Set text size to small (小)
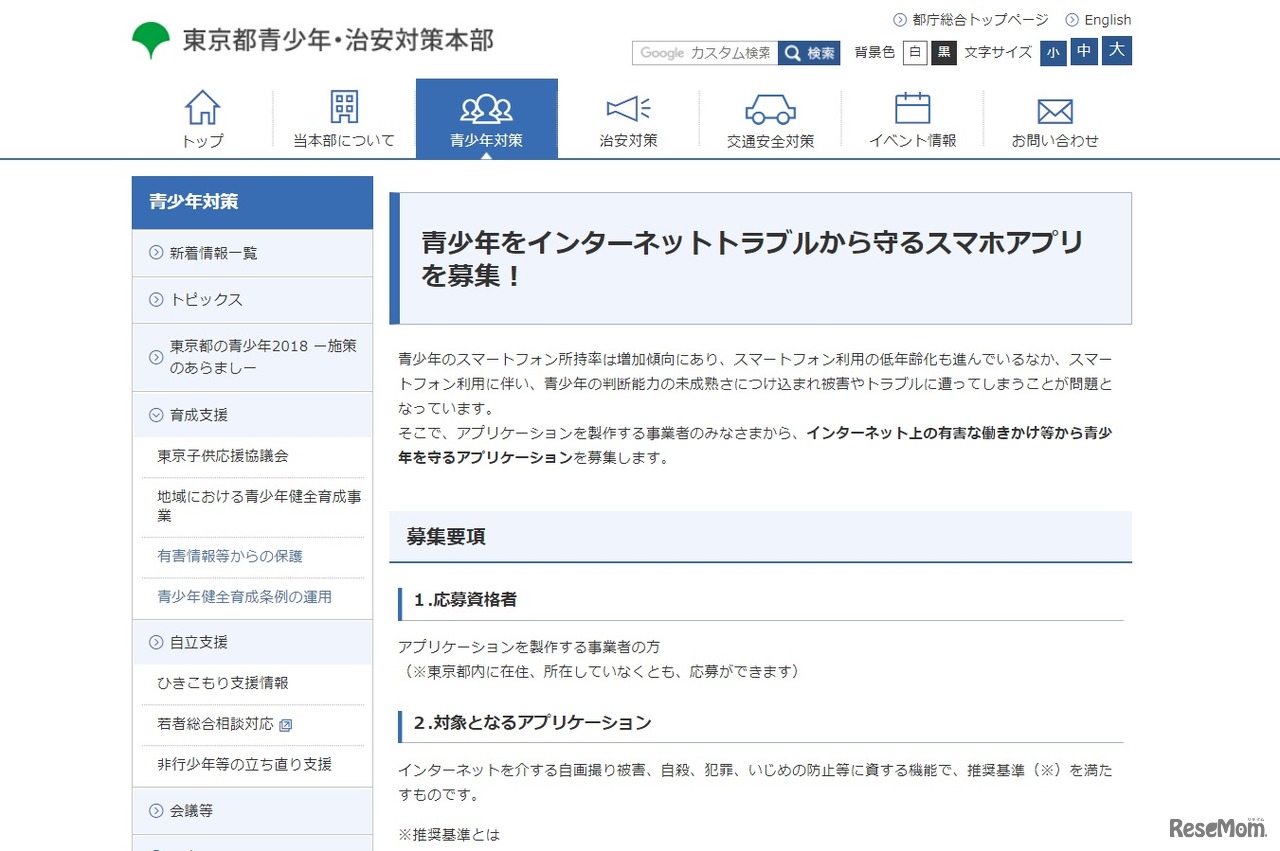The image size is (1280, 851). tap(1053, 53)
